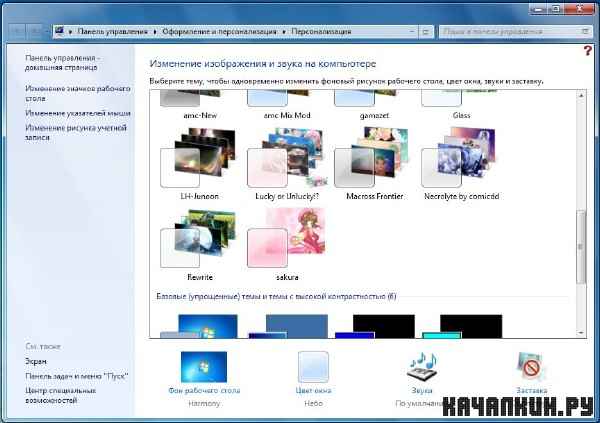
Task: Select the Windows 7 basic theme thumbnail
Action: [199, 326]
